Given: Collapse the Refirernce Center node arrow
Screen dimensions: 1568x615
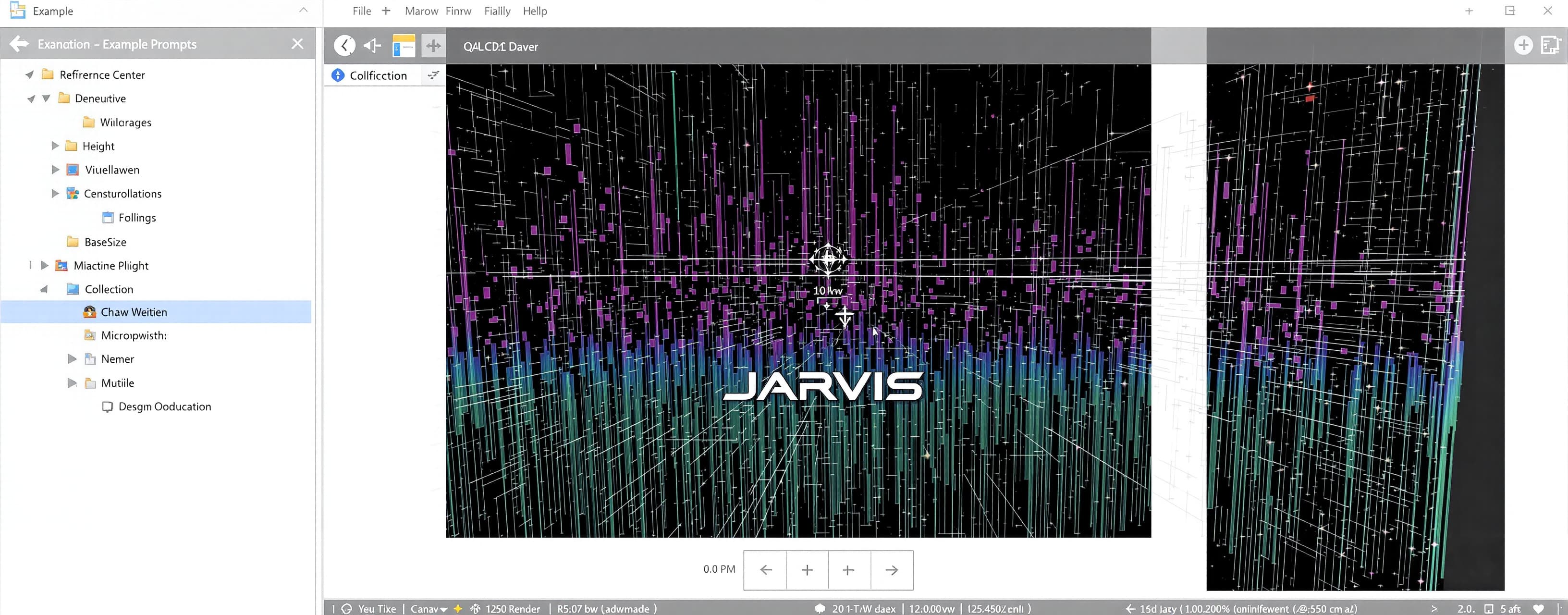Looking at the screenshot, I should pos(29,75).
